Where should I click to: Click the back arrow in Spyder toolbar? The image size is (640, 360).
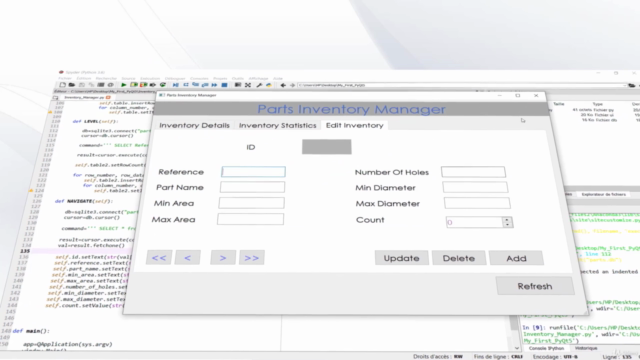283,85
